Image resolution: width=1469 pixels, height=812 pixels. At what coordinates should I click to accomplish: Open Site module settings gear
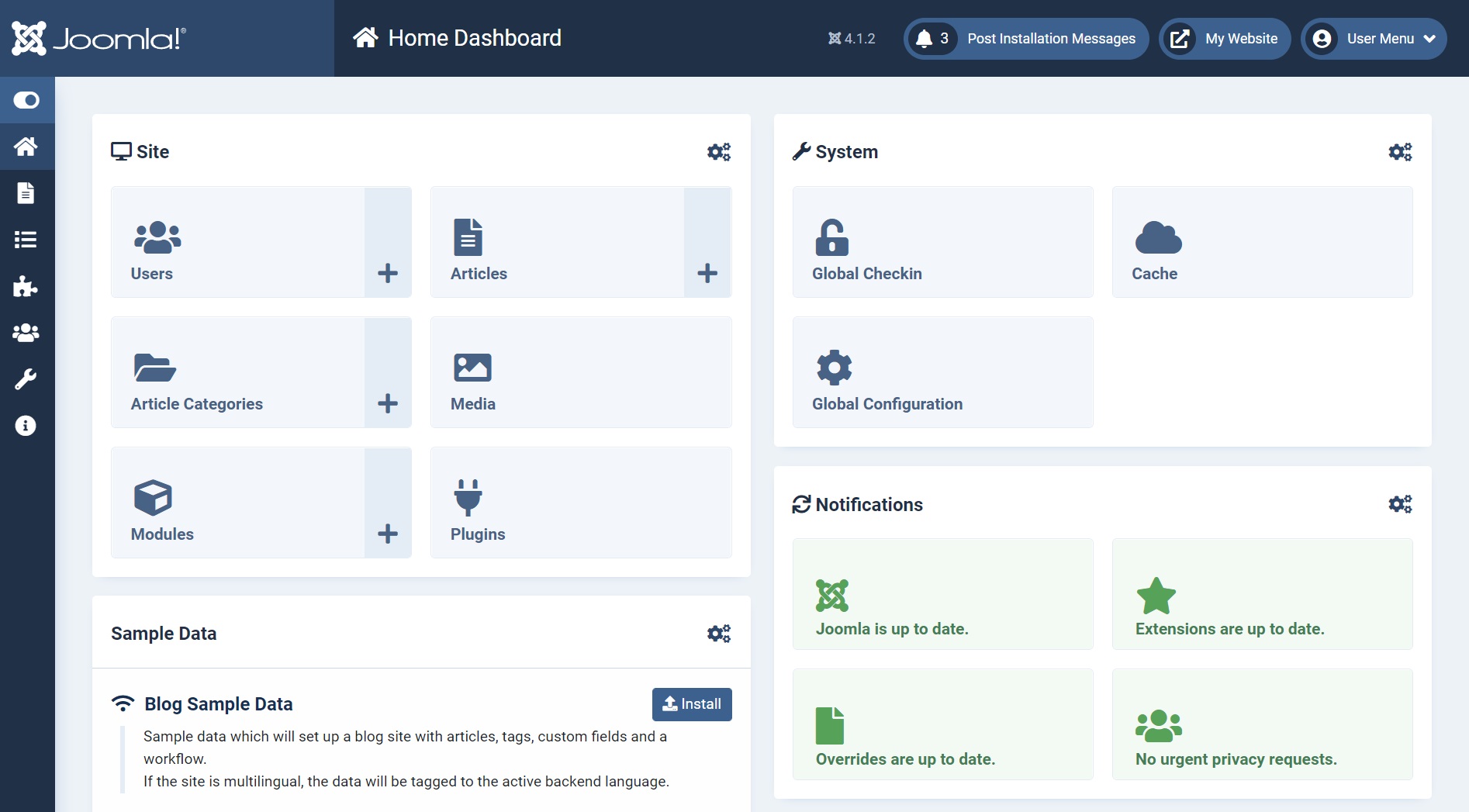[x=718, y=152]
